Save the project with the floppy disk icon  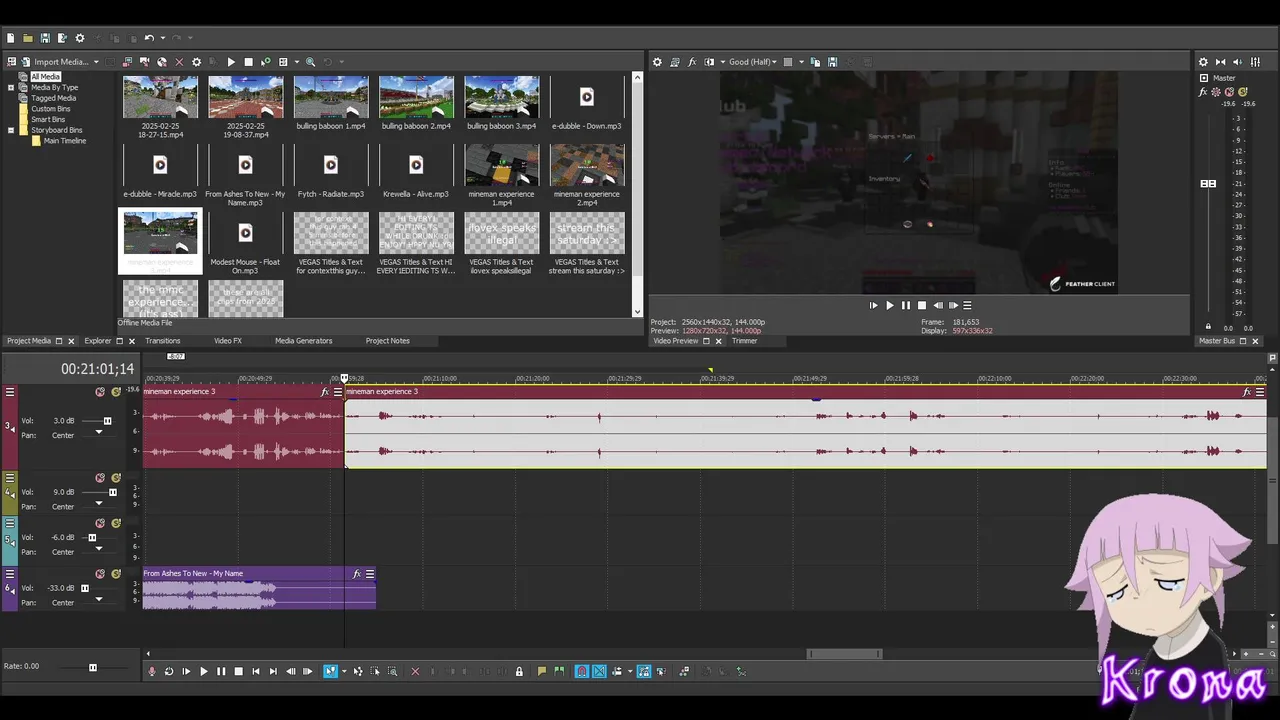(x=45, y=38)
